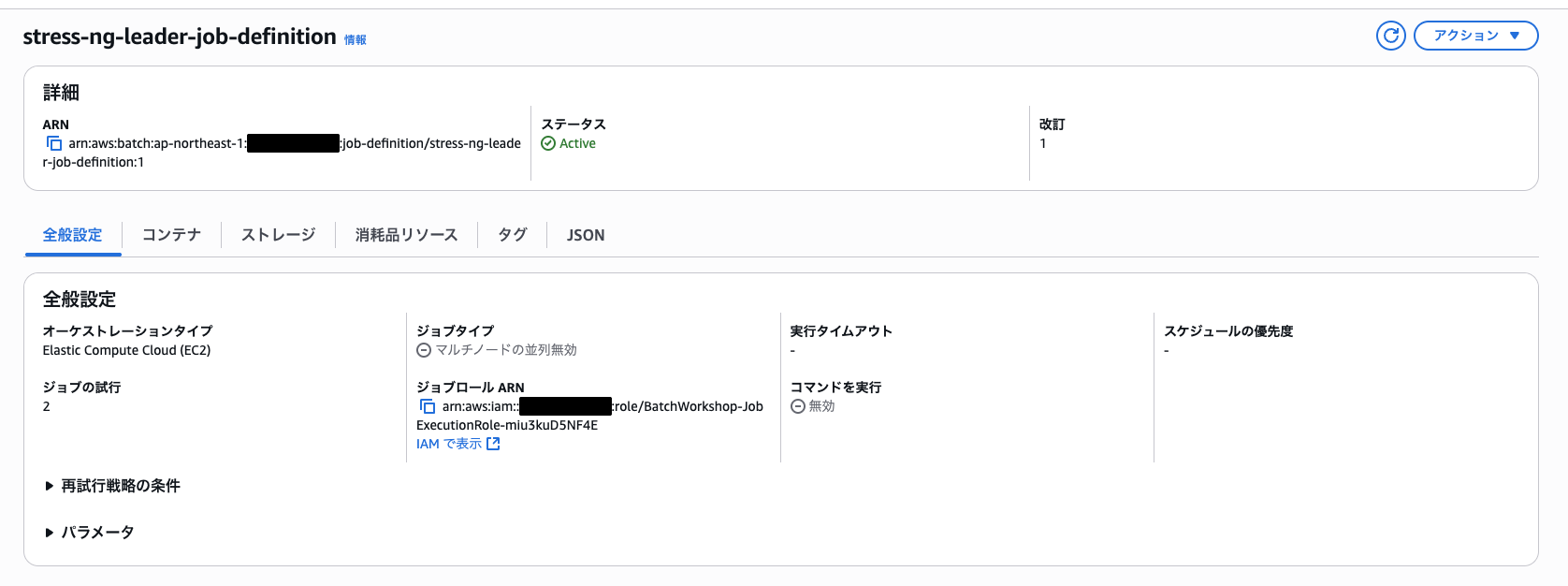Image resolution: width=1568 pixels, height=586 pixels.
Task: Switch to the タグ tab
Action: coord(512,235)
